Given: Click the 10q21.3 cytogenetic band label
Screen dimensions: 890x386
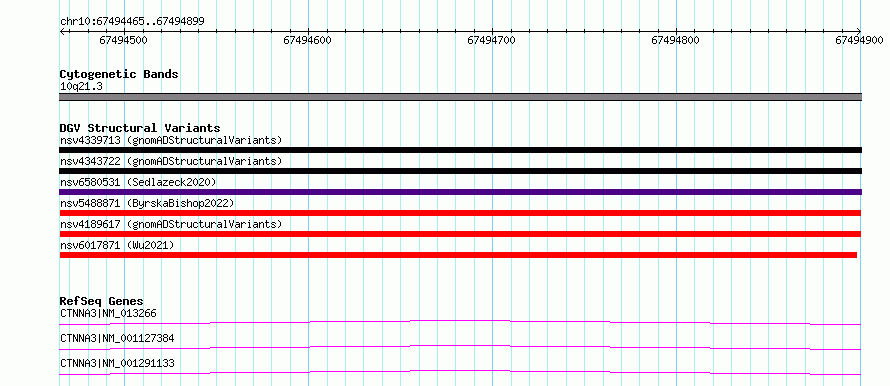Looking at the screenshot, I should 81,87.
